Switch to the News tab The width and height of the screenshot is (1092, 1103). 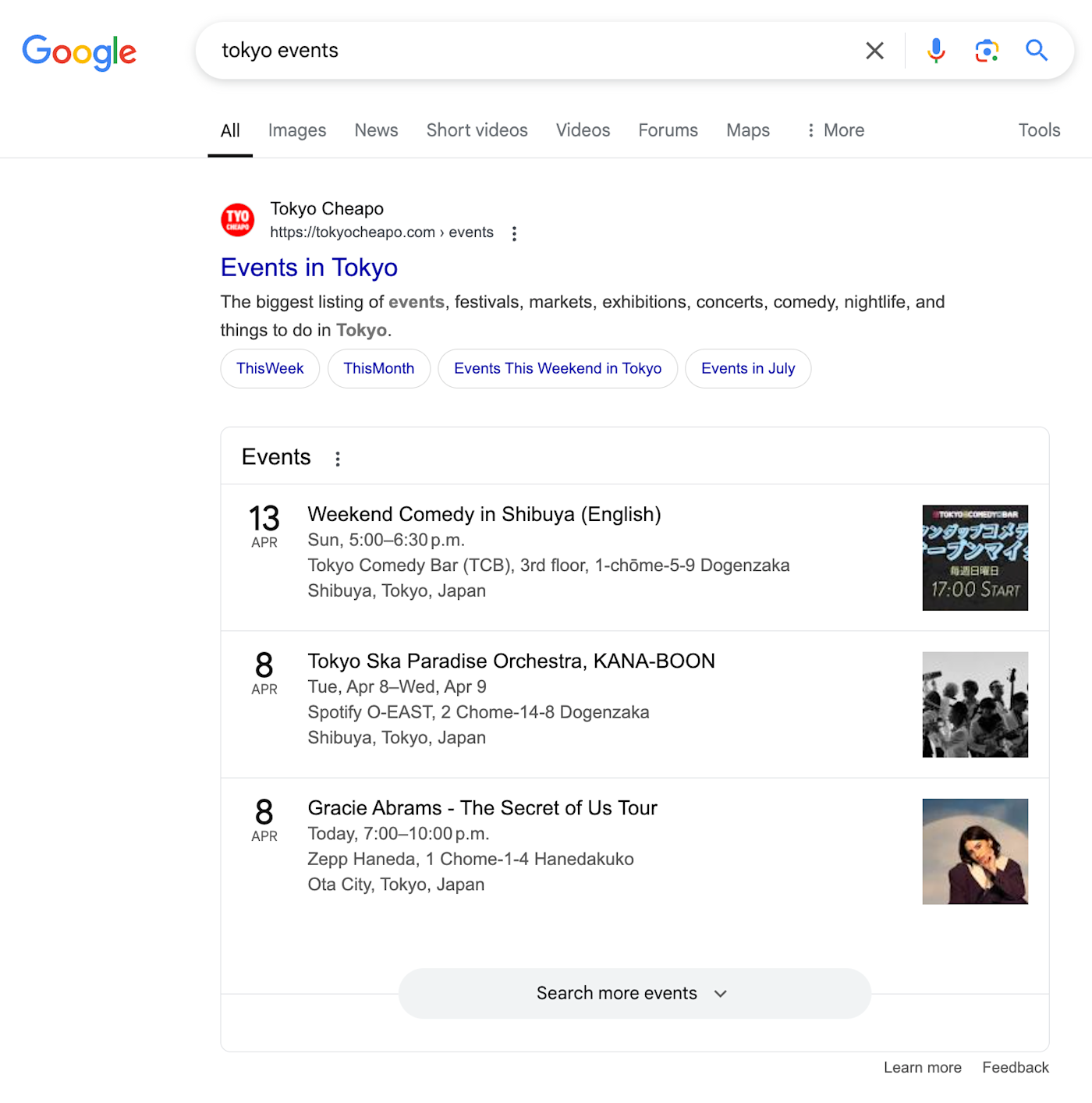click(x=376, y=130)
